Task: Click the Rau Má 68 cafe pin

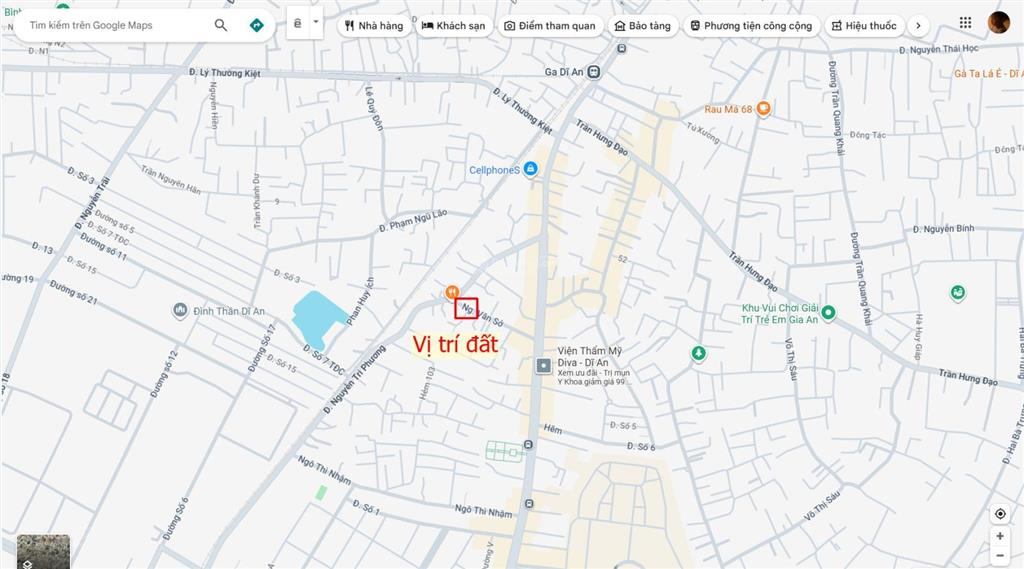Action: 763,108
